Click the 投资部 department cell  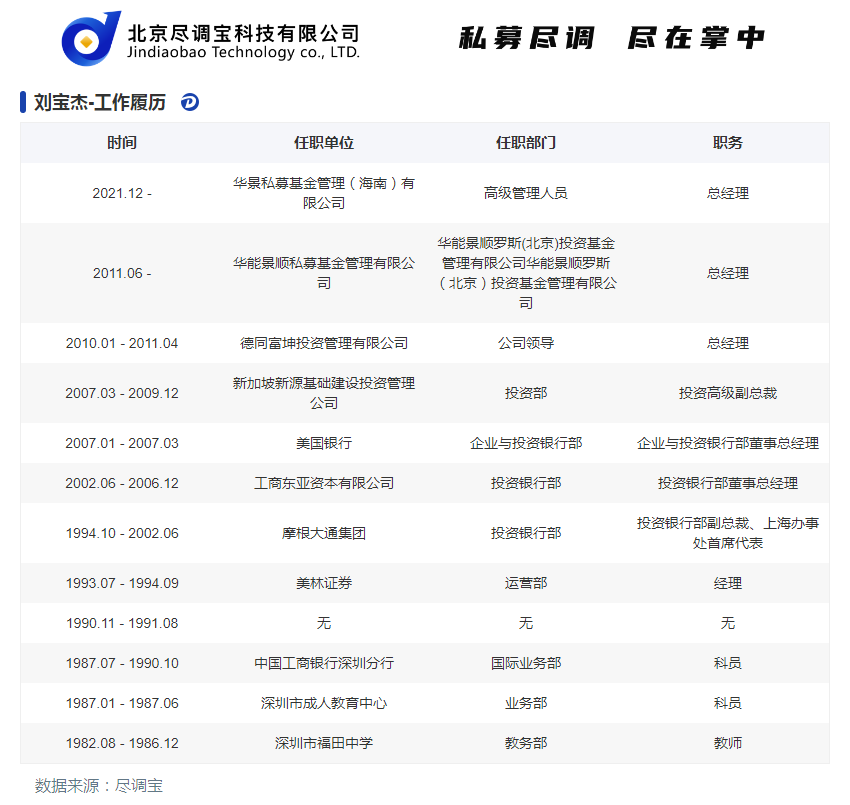tap(526, 393)
